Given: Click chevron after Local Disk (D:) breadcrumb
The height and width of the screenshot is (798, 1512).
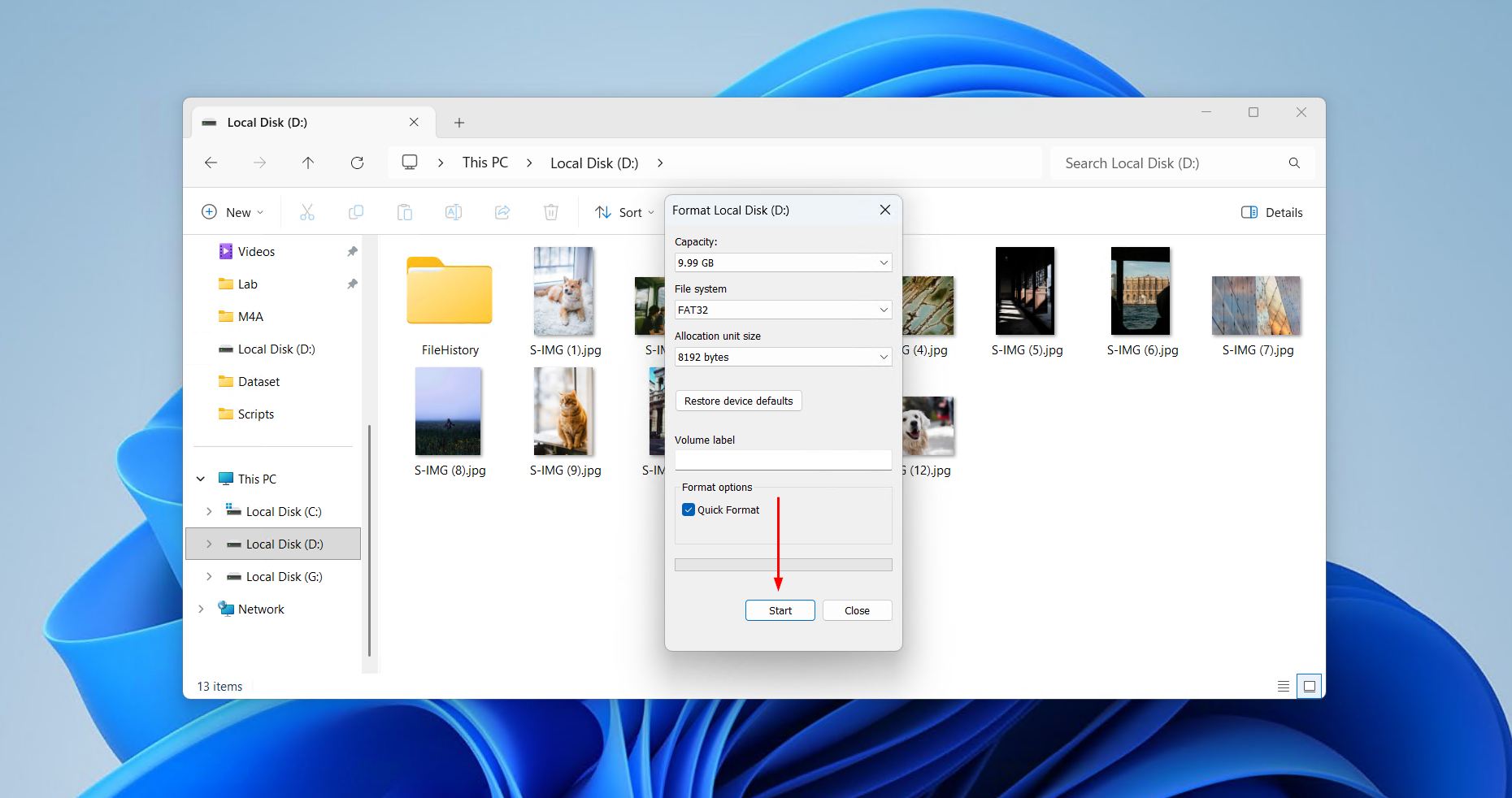Looking at the screenshot, I should (660, 163).
